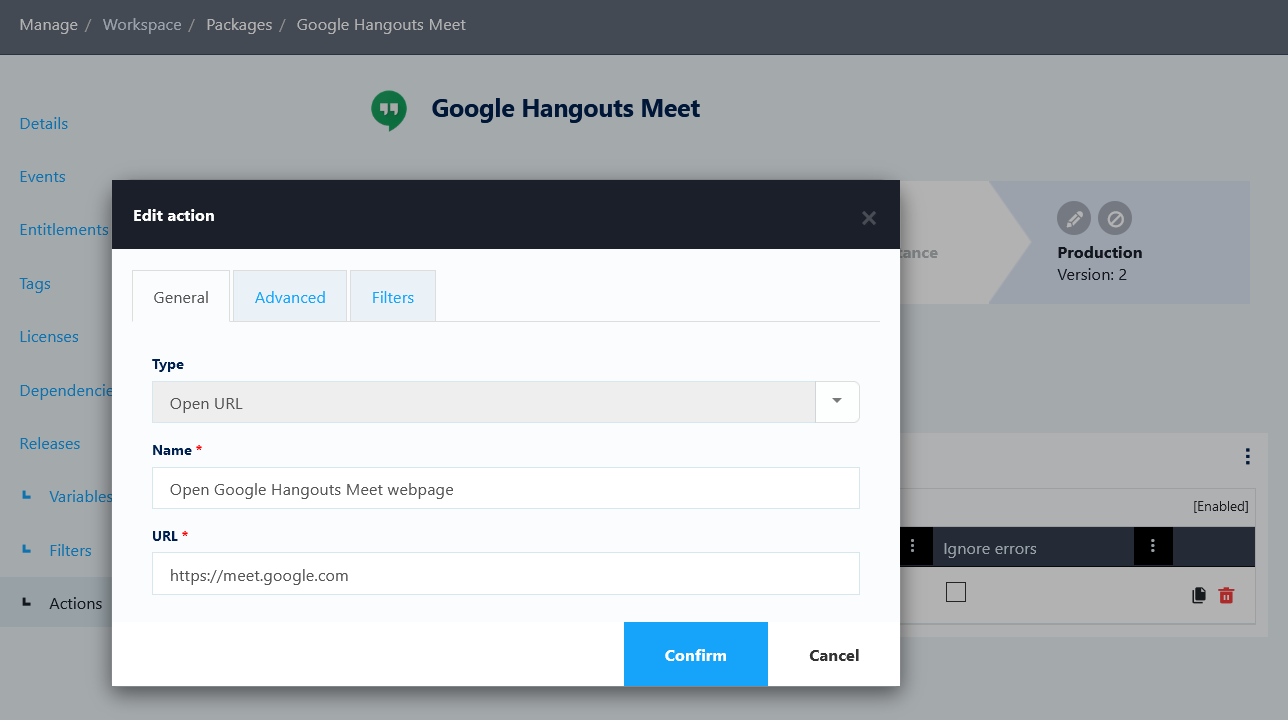This screenshot has width=1288, height=720.
Task: Confirm the edited action
Action: (x=696, y=654)
